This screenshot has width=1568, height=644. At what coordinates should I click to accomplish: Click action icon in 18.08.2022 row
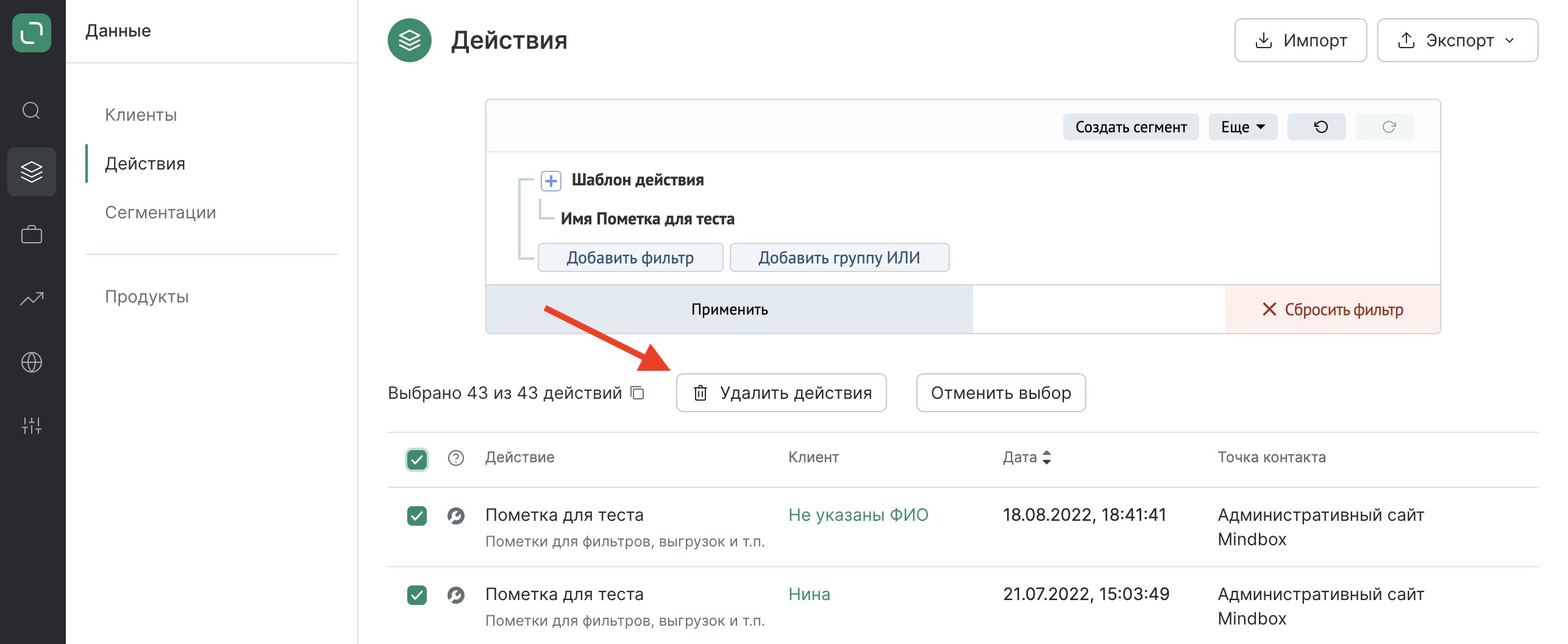pos(456,516)
